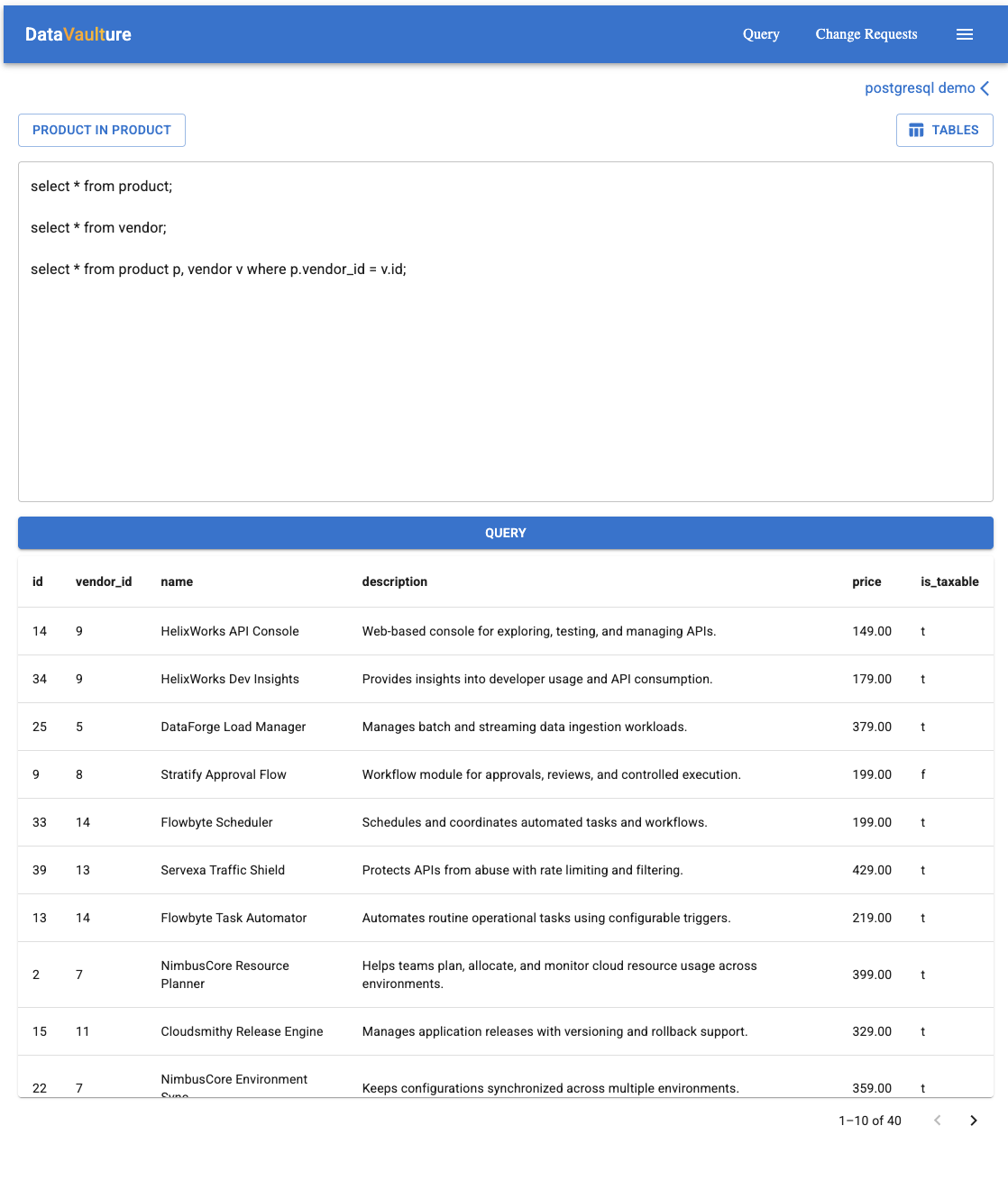Screen dimensions: 1008x1199
Task: Click the Flowbyte Scheduler description cell
Action: point(534,822)
